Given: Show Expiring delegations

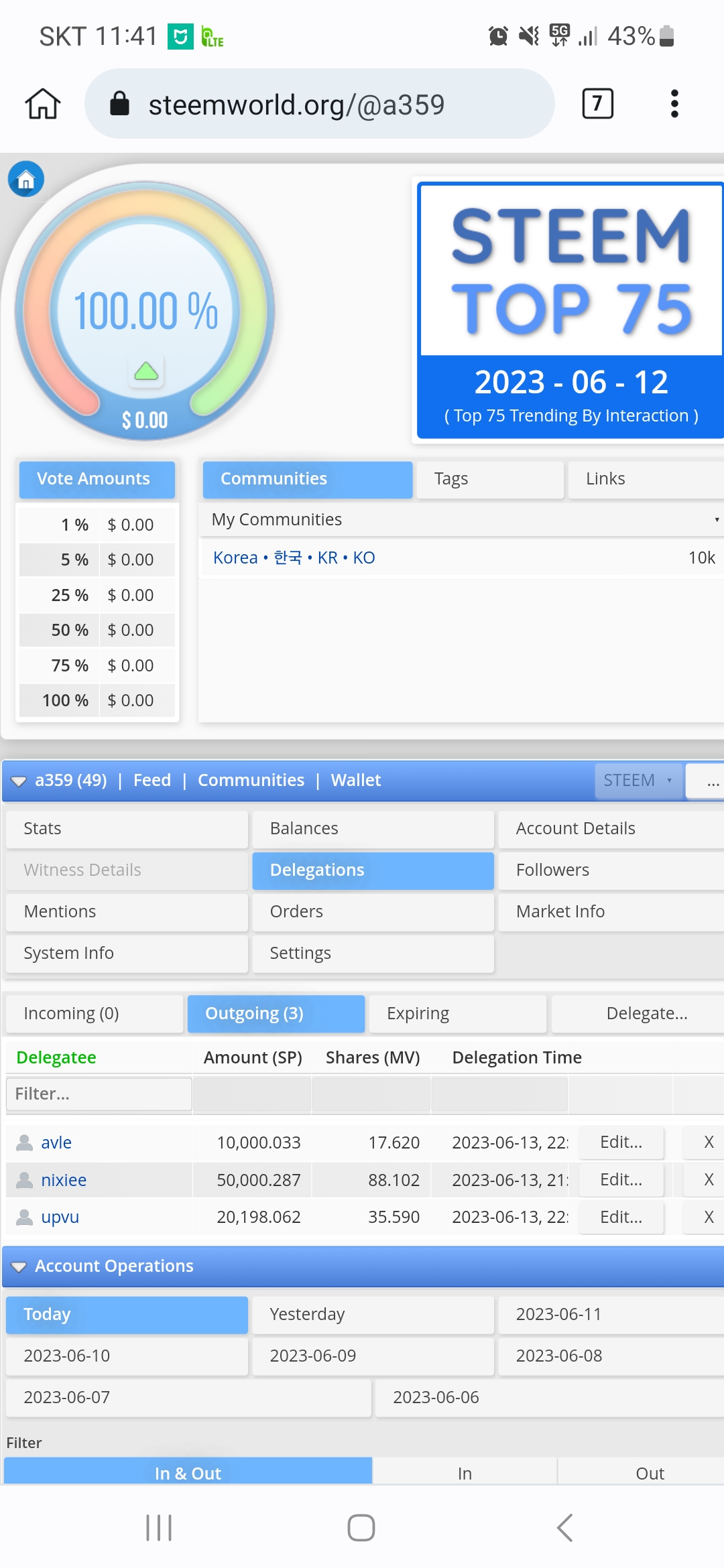Looking at the screenshot, I should pos(458,1014).
